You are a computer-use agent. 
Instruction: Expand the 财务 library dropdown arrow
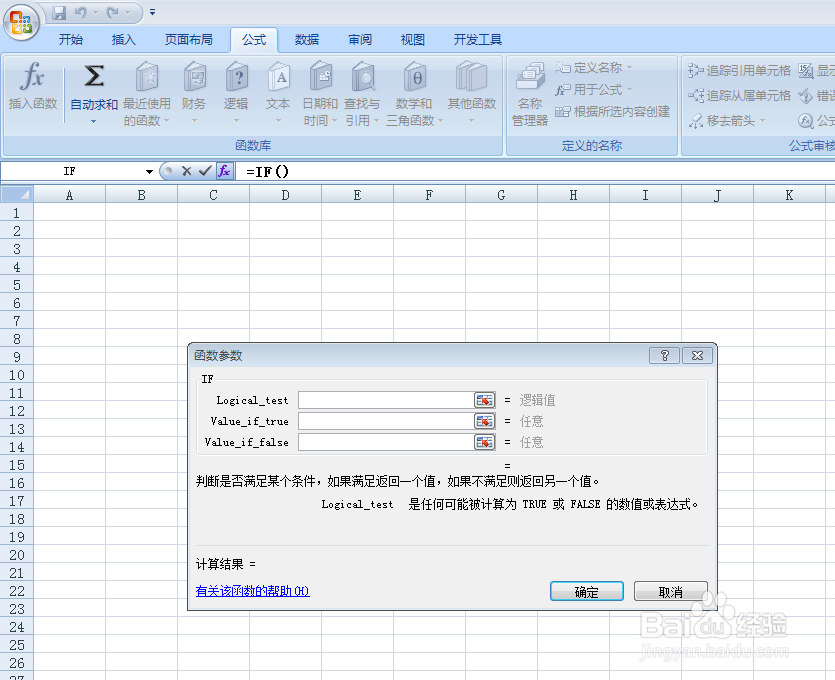pos(194,121)
